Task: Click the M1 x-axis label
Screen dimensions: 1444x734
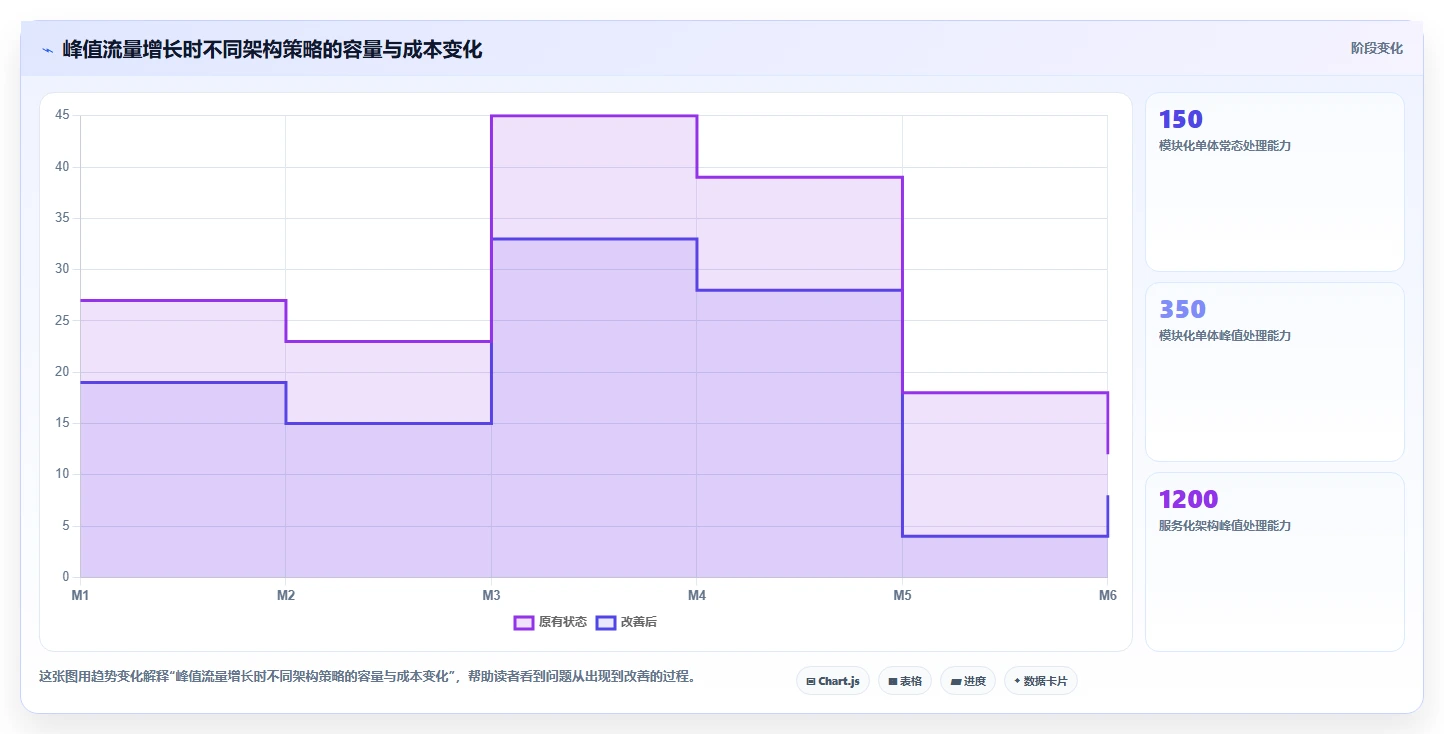Action: point(81,596)
